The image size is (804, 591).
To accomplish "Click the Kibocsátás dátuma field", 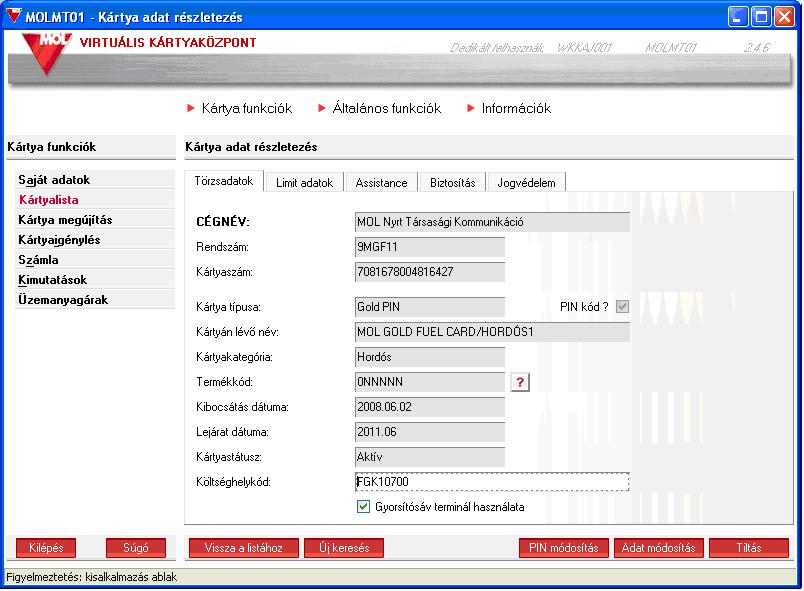I will (x=430, y=407).
